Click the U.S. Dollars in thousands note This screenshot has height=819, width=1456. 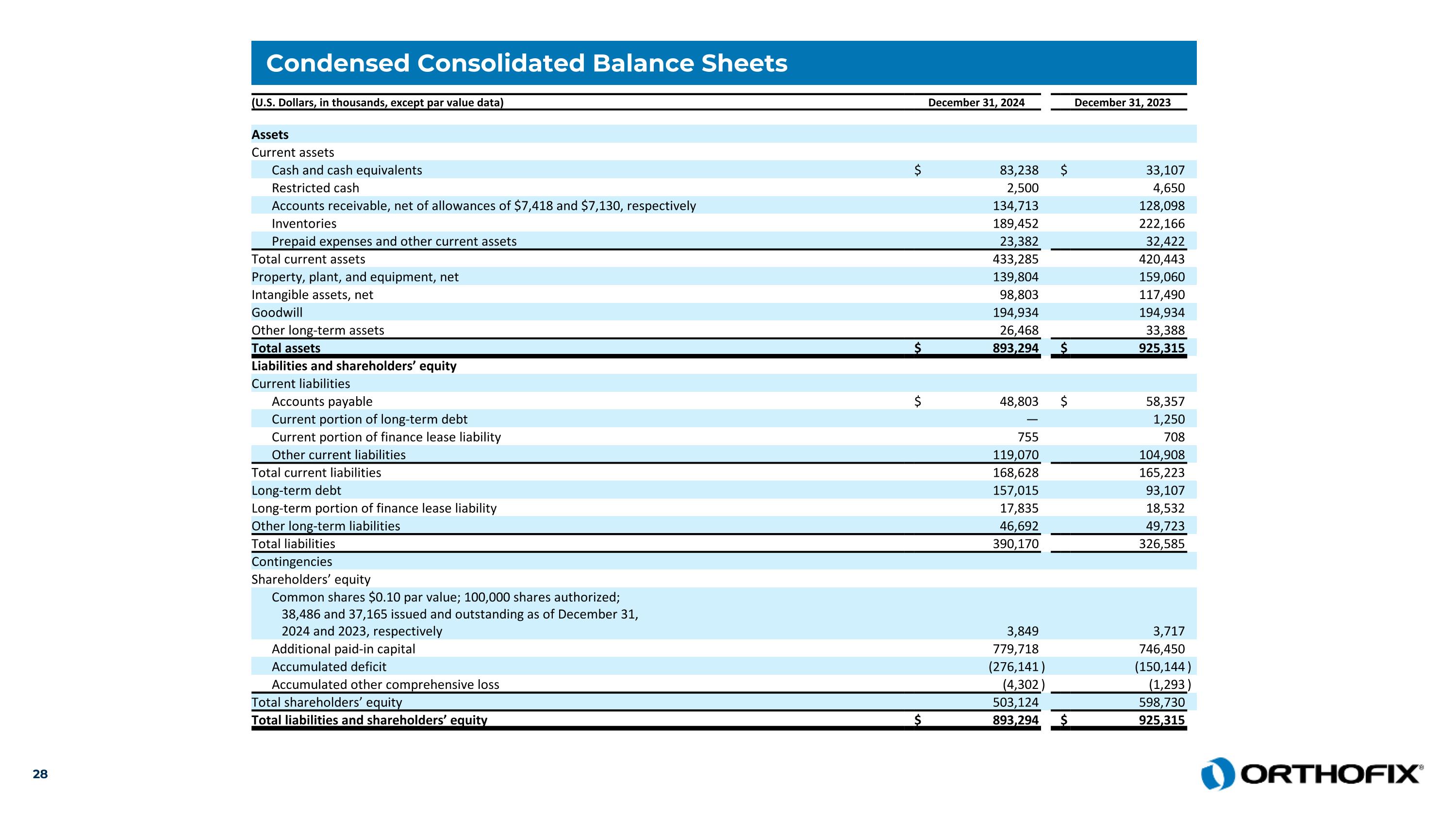(377, 102)
